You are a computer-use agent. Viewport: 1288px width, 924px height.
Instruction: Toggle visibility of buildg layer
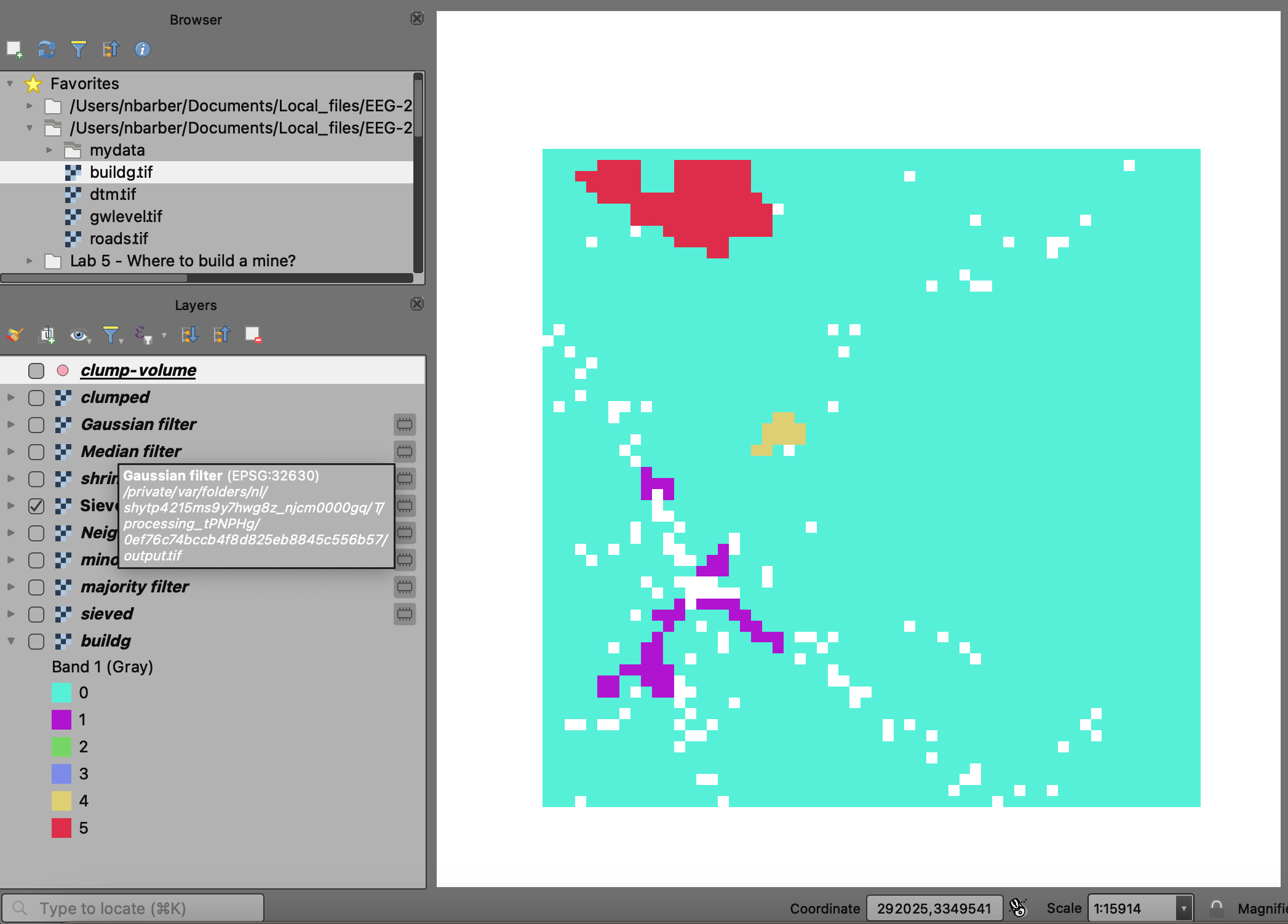tap(36, 642)
